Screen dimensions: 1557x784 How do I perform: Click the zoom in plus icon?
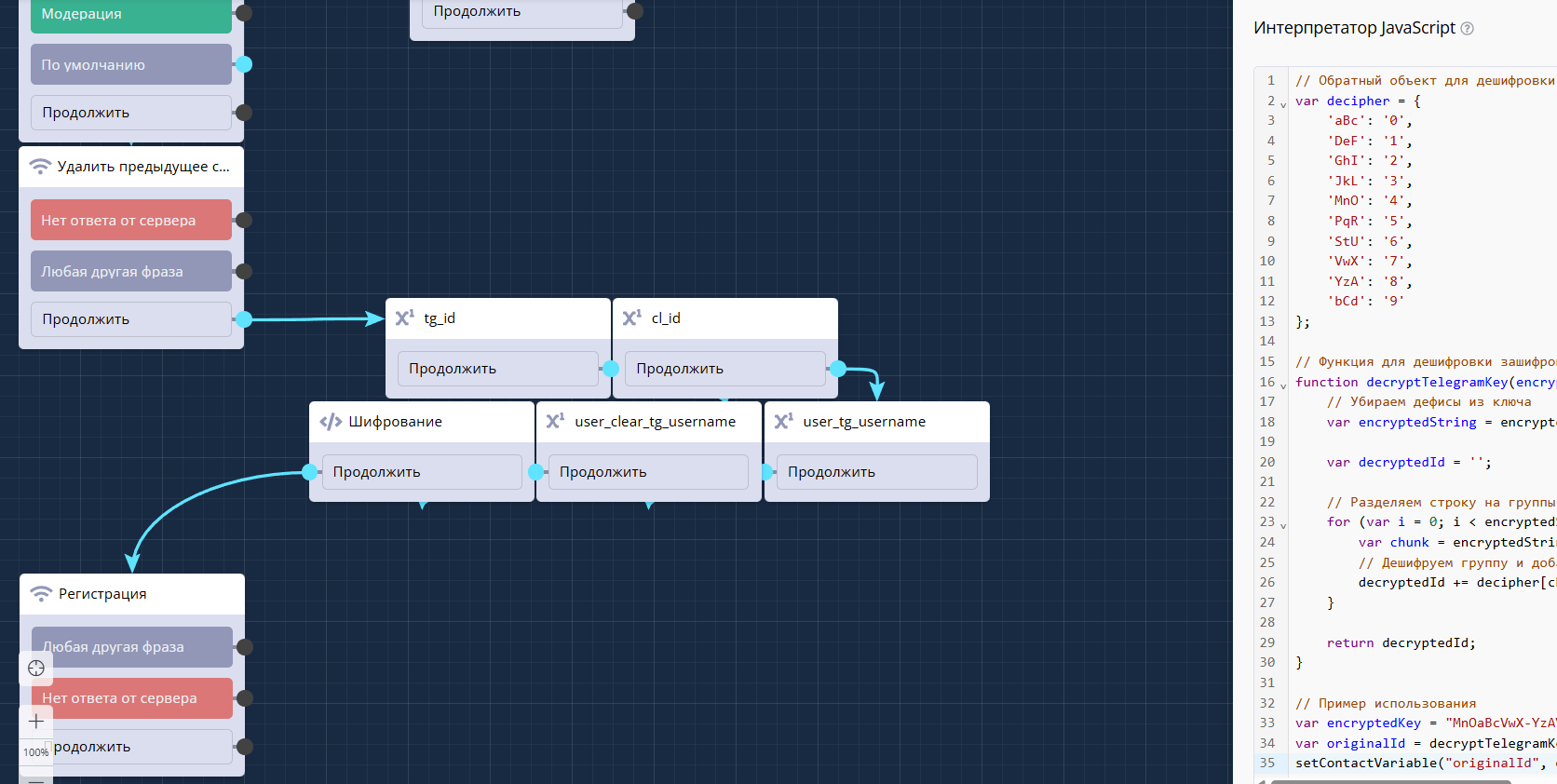(36, 721)
